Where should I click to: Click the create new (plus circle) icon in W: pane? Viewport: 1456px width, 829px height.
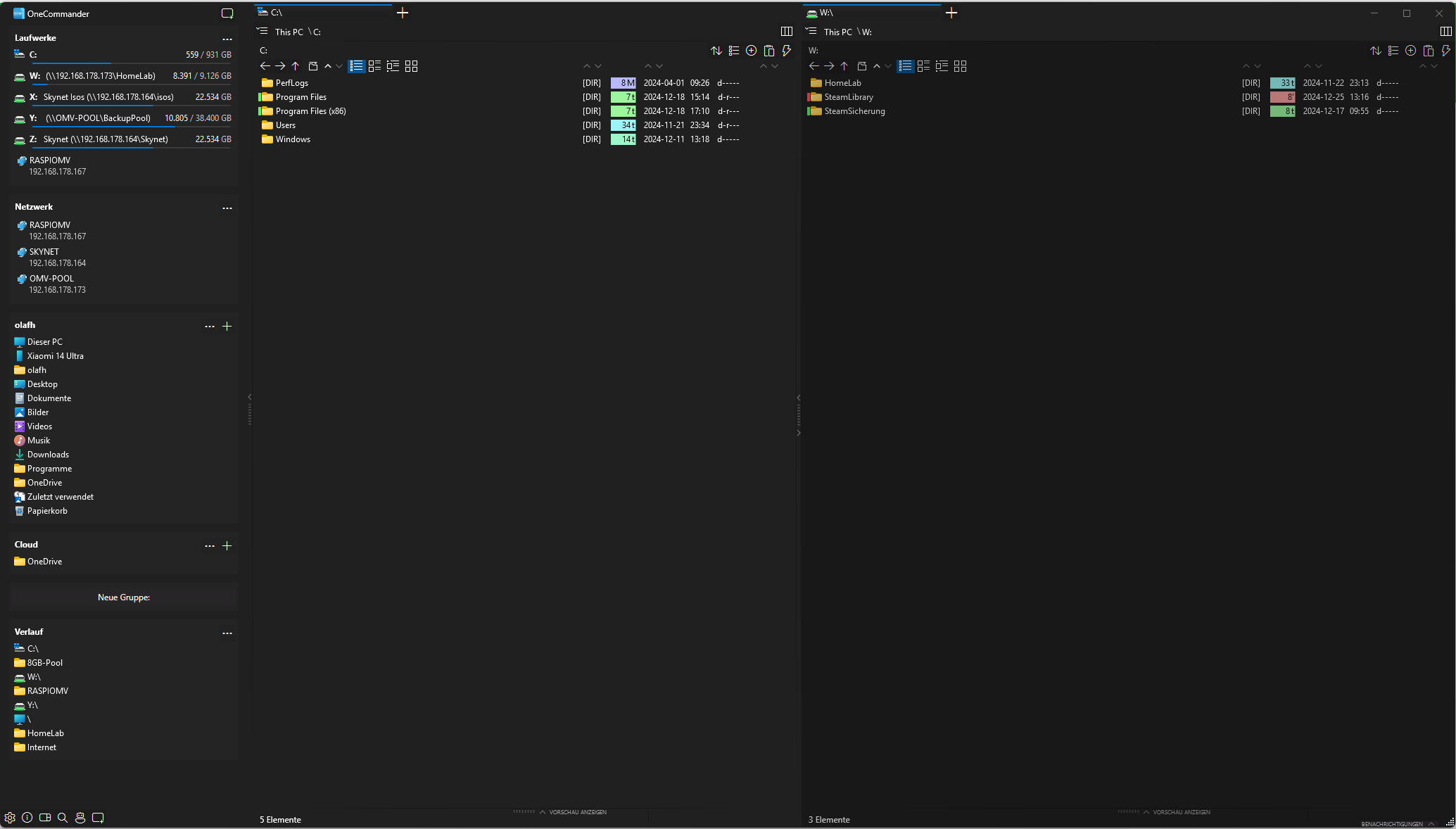(x=1411, y=51)
